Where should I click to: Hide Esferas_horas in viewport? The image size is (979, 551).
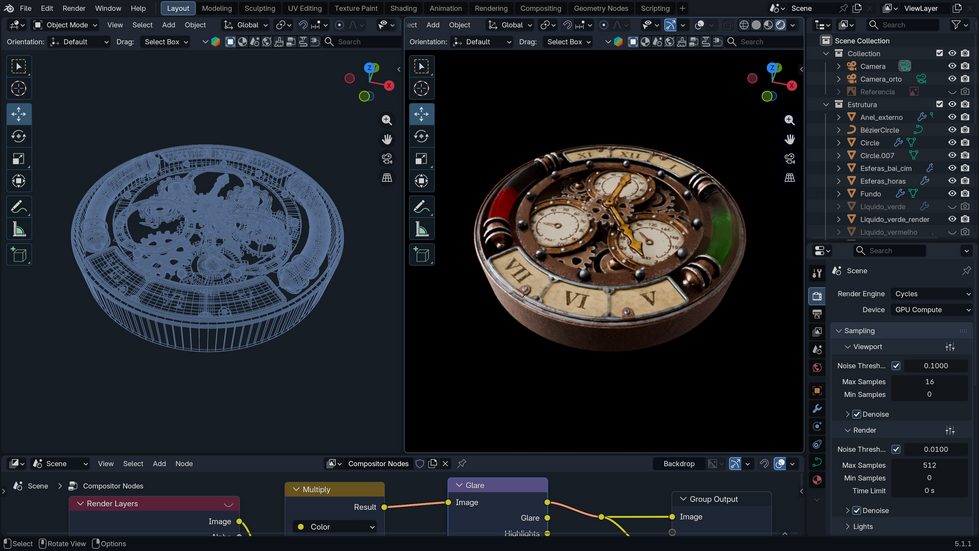pos(952,181)
